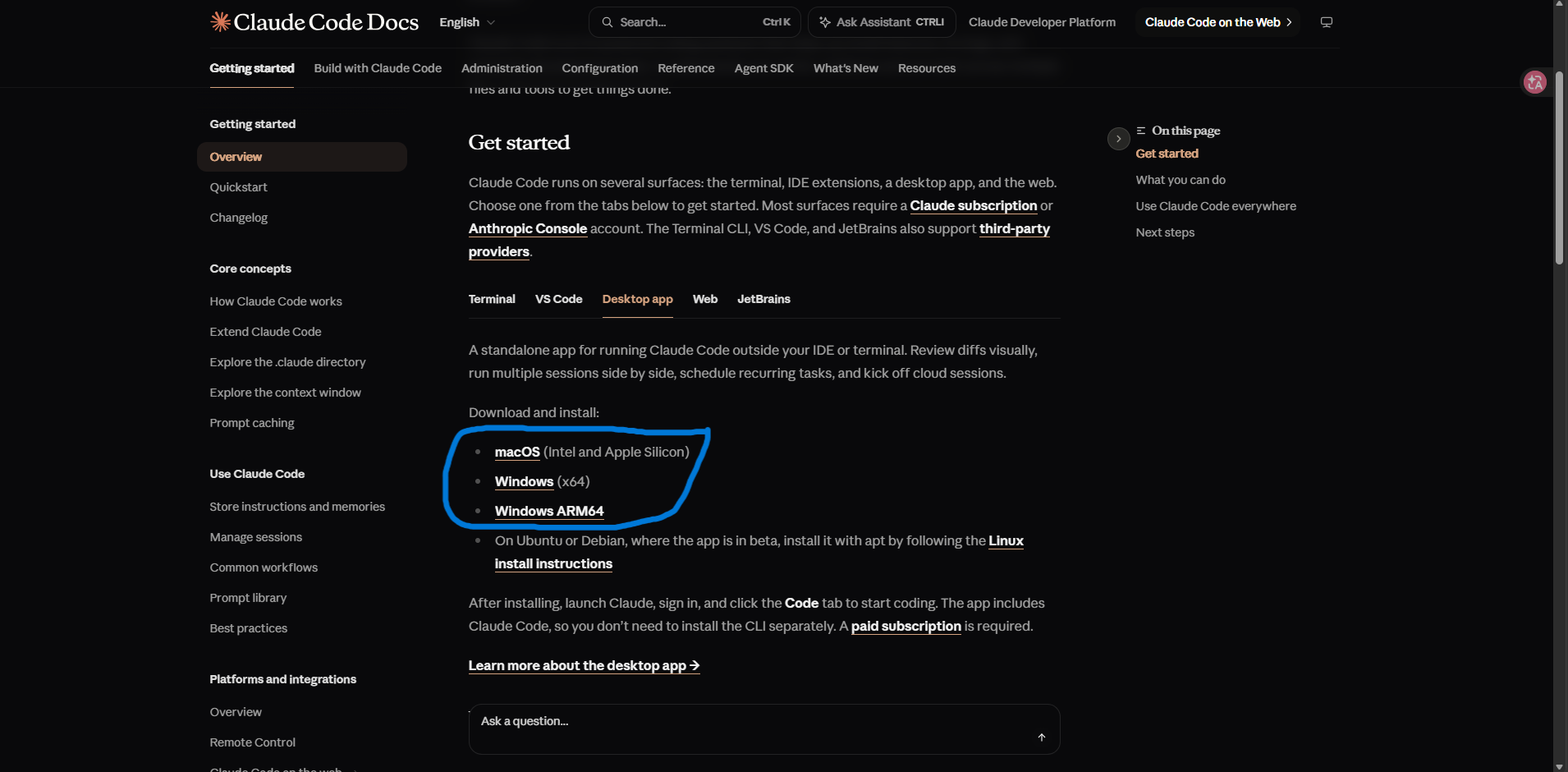Image resolution: width=1568 pixels, height=772 pixels.
Task: Switch to the Web tab
Action: [x=705, y=299]
